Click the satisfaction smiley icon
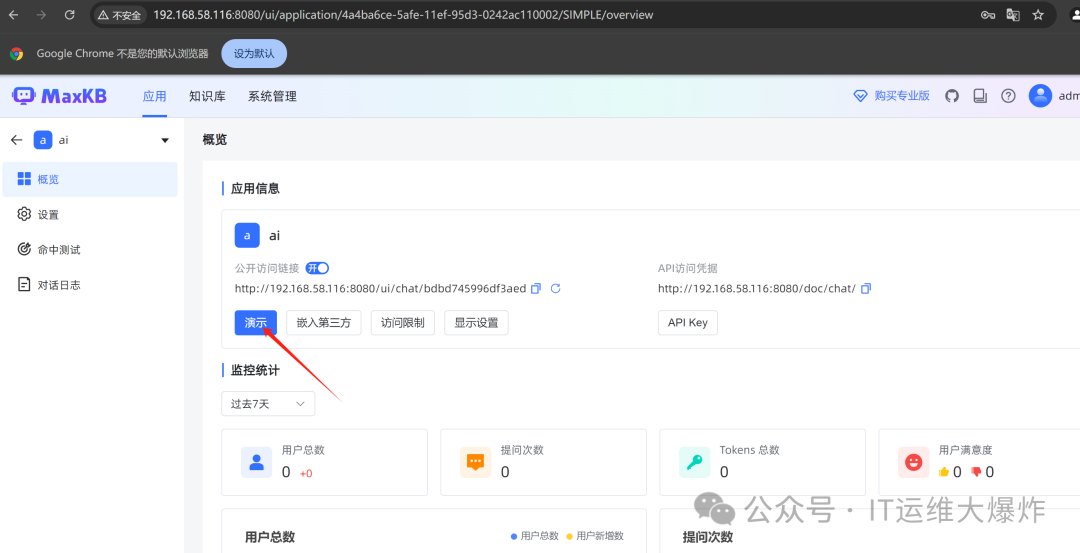1080x553 pixels. point(913,462)
